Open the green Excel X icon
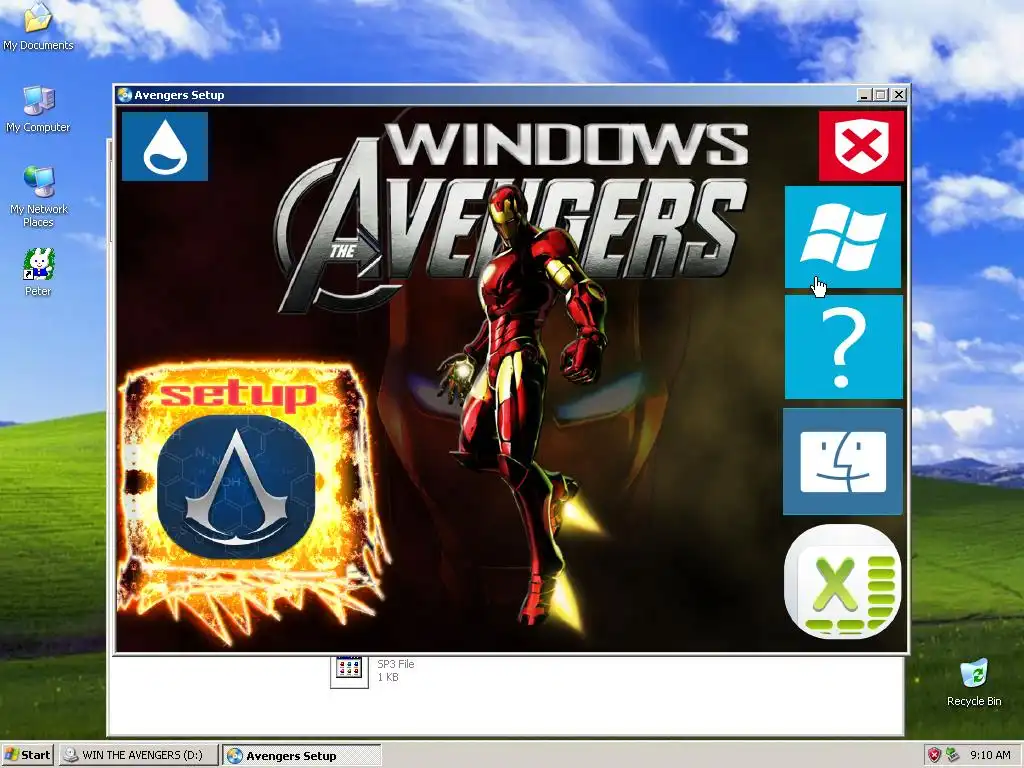 843,581
